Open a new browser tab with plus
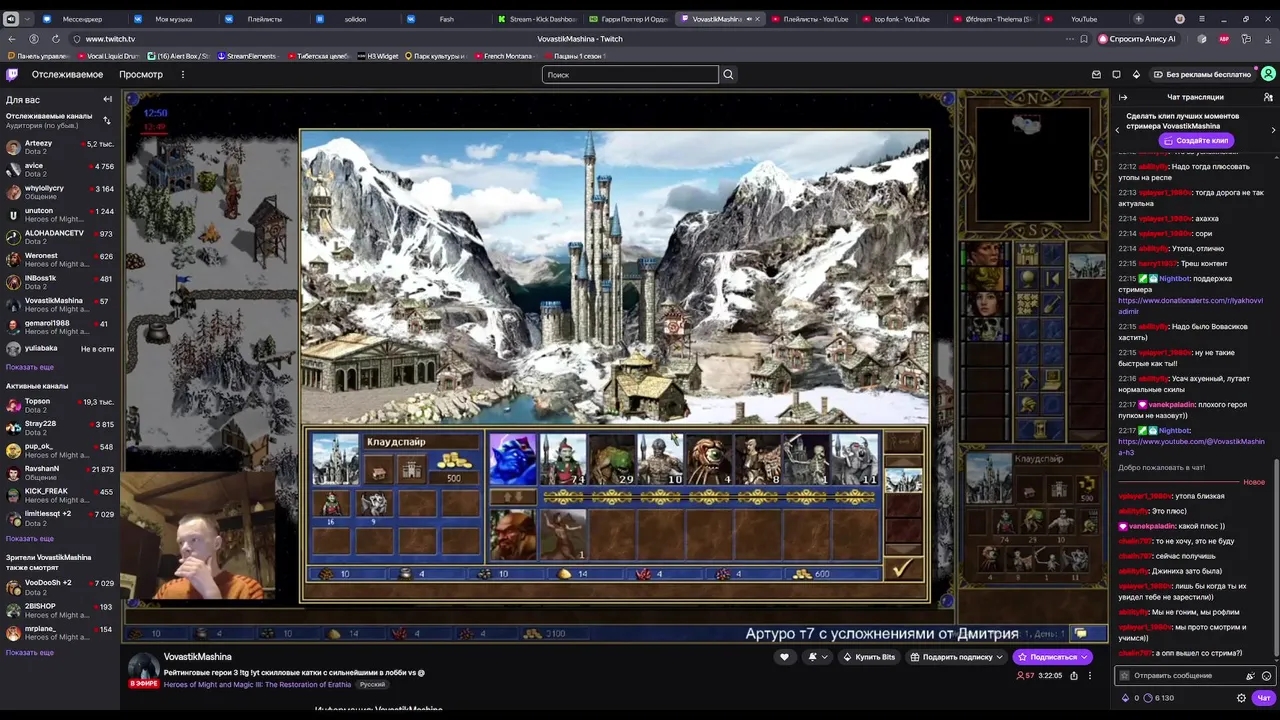Screen dimensions: 1280x720 coord(1138,19)
